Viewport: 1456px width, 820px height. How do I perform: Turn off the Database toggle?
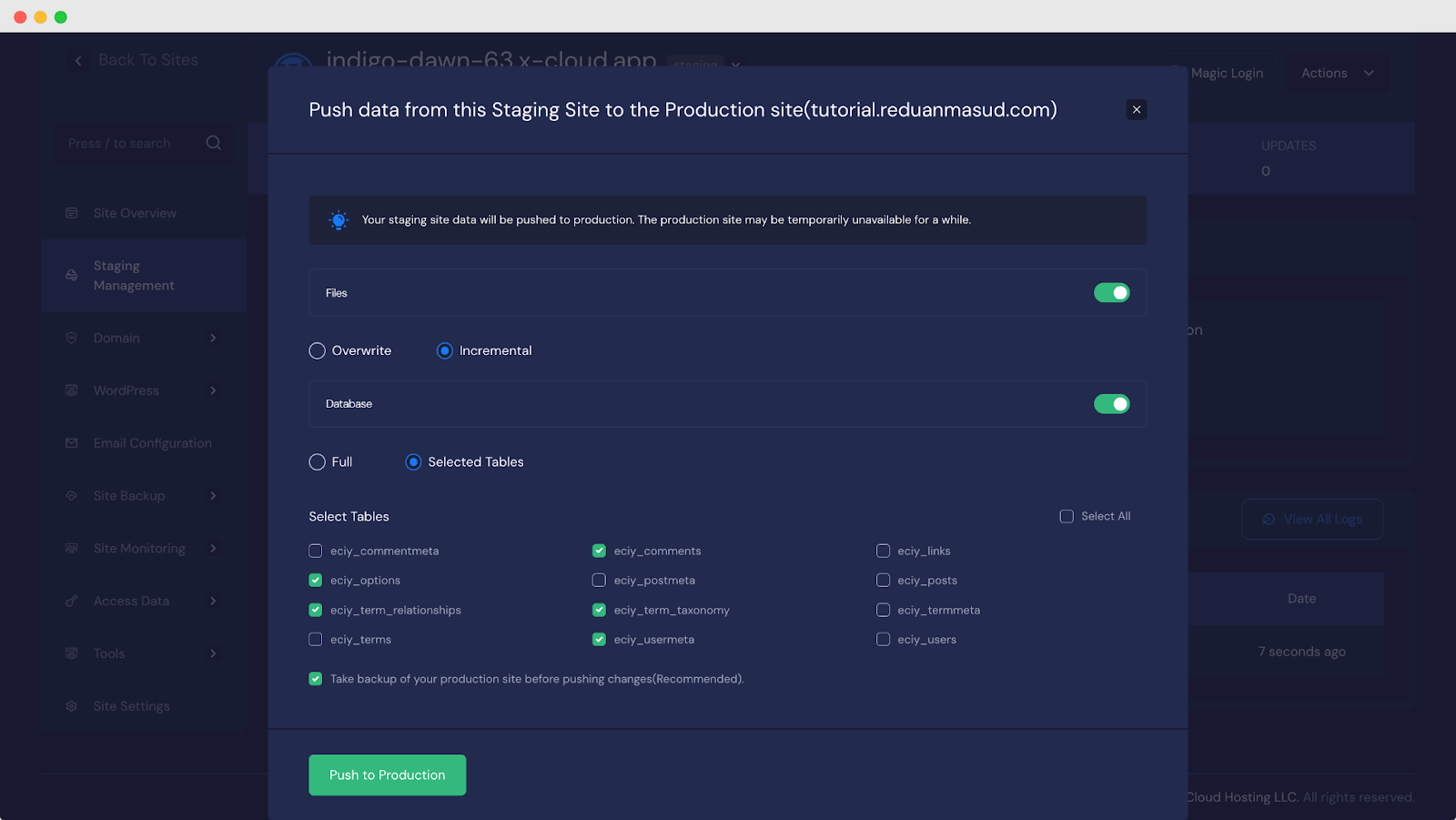[1112, 403]
